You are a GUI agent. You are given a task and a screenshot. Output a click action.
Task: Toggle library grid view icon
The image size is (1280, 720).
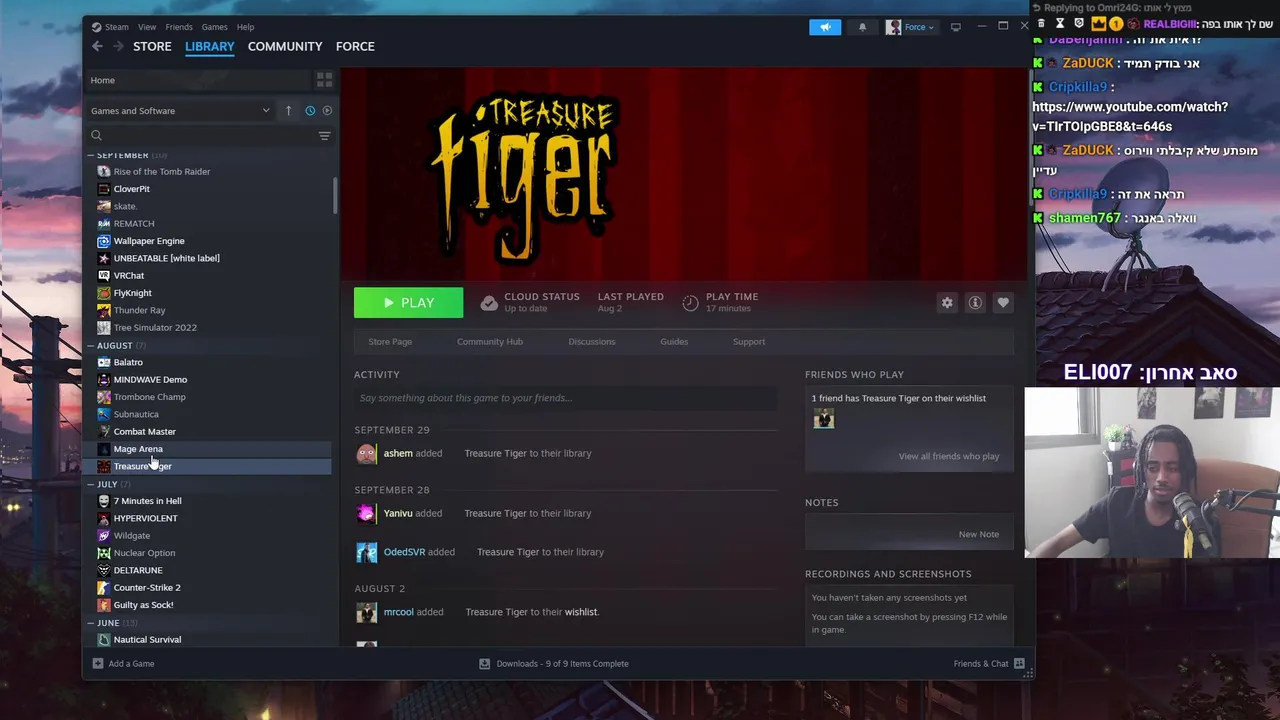[324, 80]
